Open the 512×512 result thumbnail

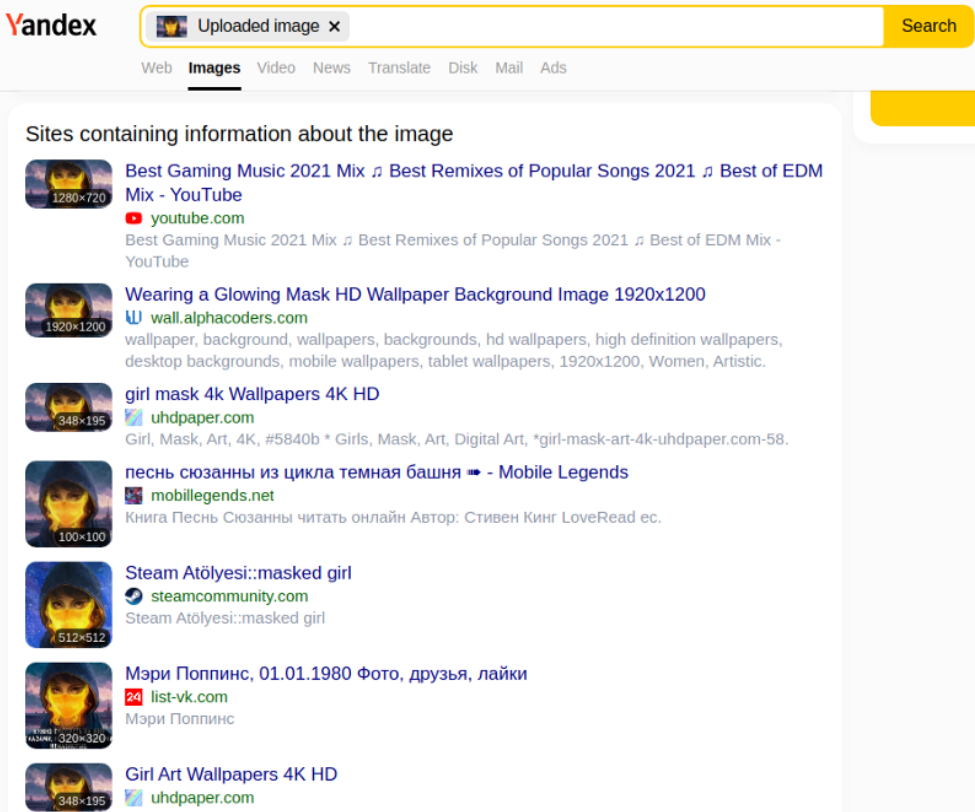pyautogui.click(x=68, y=605)
